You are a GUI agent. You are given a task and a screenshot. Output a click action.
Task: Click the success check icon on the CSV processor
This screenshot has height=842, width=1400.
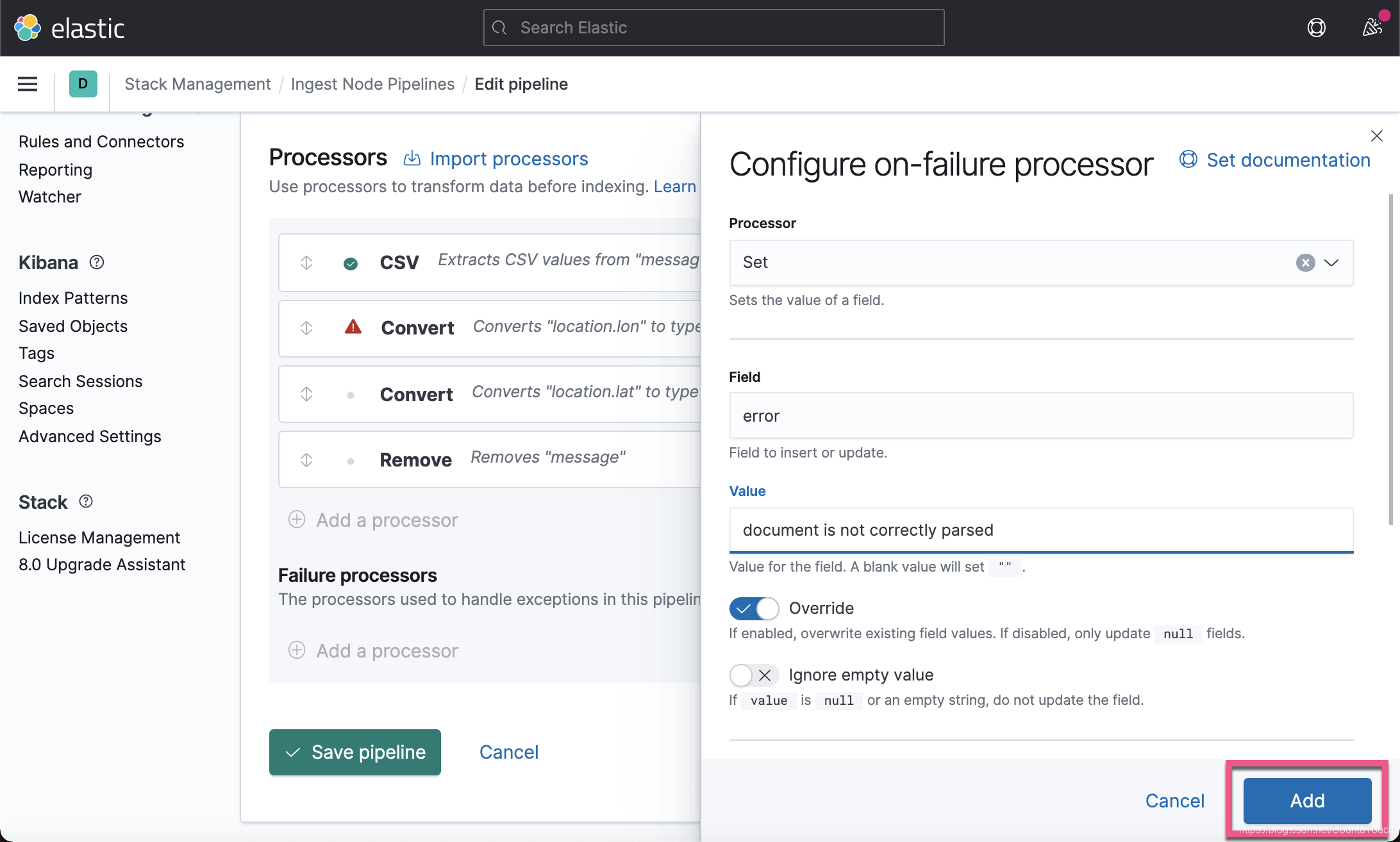coord(351,263)
